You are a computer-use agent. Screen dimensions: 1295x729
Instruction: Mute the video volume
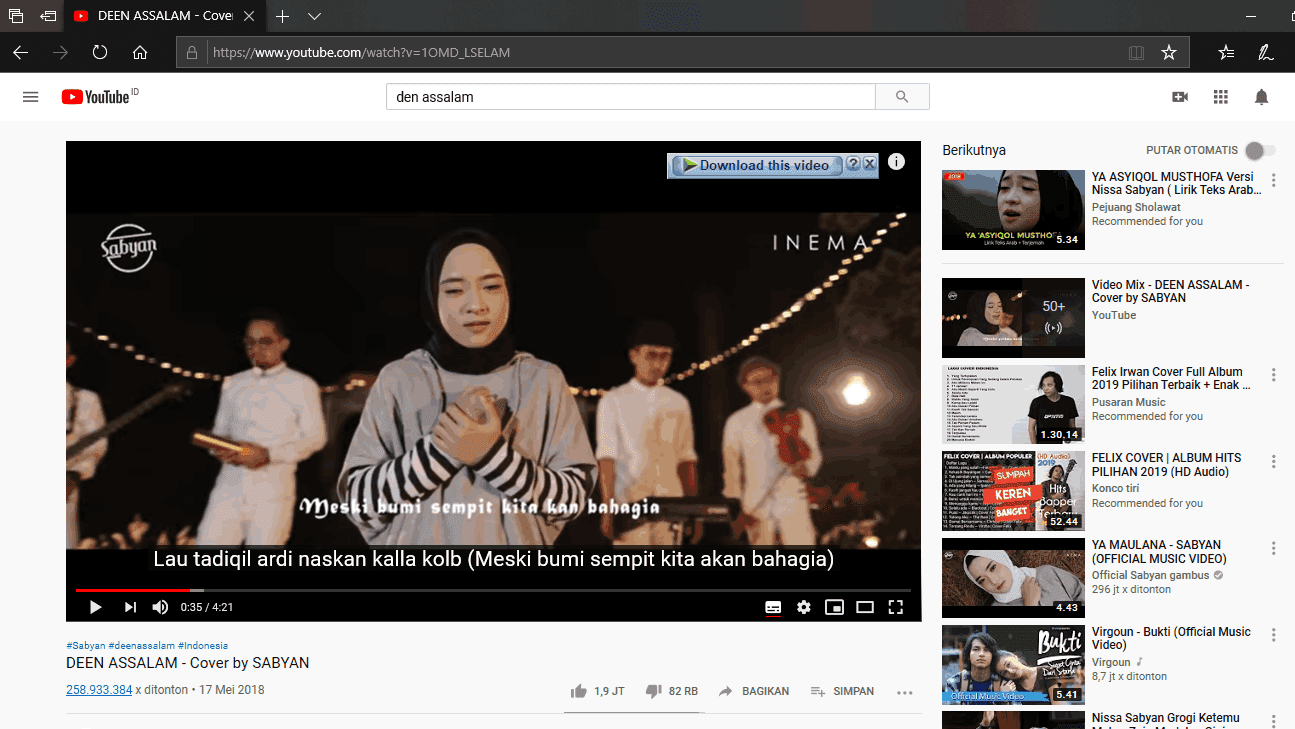[x=160, y=607]
